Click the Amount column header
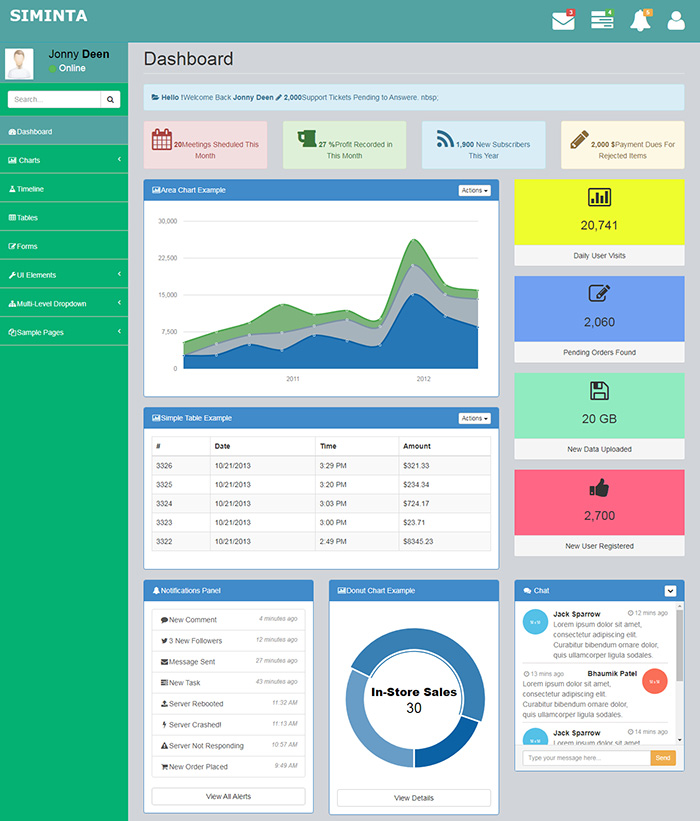Image resolution: width=700 pixels, height=821 pixels. click(x=445, y=446)
